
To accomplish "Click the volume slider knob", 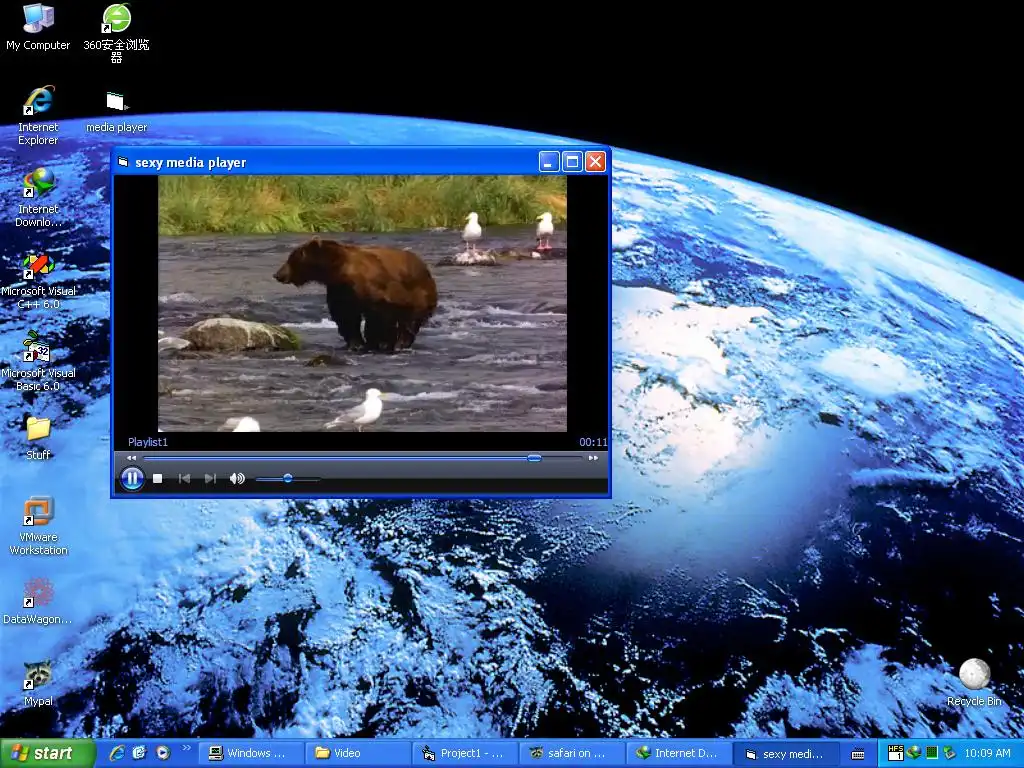I will [x=287, y=479].
